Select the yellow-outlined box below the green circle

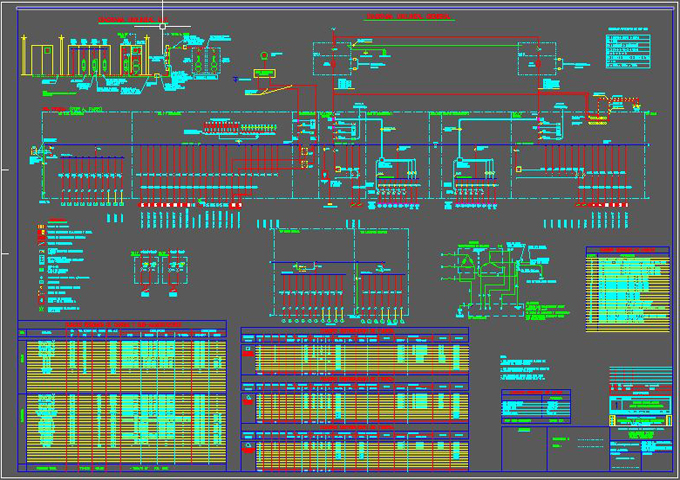tap(264, 73)
